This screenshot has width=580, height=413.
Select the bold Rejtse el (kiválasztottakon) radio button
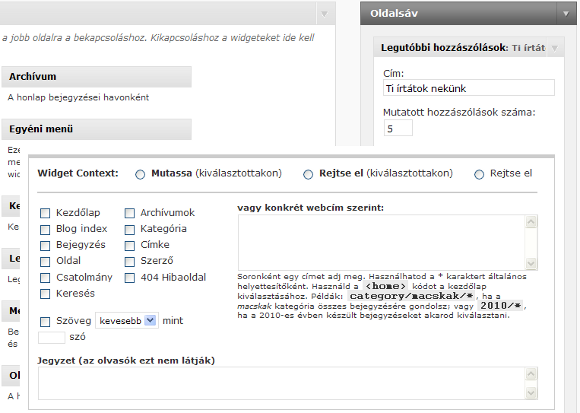click(308, 175)
